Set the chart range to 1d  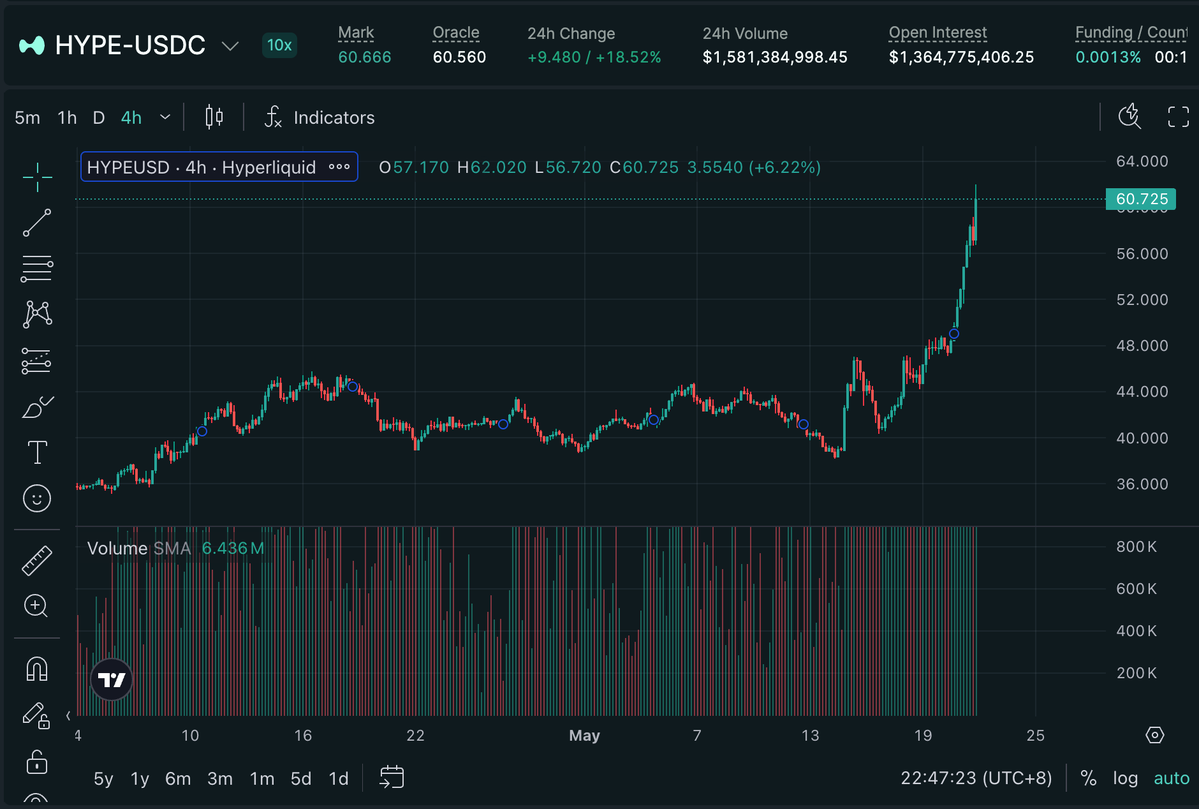pyautogui.click(x=339, y=778)
